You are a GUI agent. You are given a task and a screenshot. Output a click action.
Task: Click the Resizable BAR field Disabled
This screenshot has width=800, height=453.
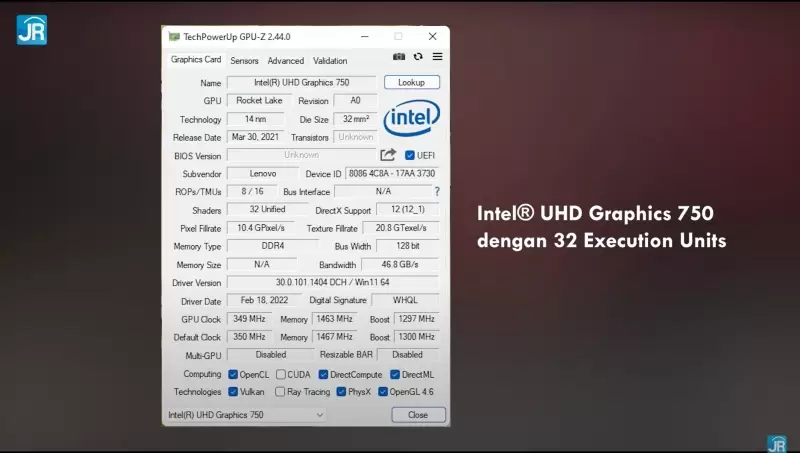(x=407, y=355)
